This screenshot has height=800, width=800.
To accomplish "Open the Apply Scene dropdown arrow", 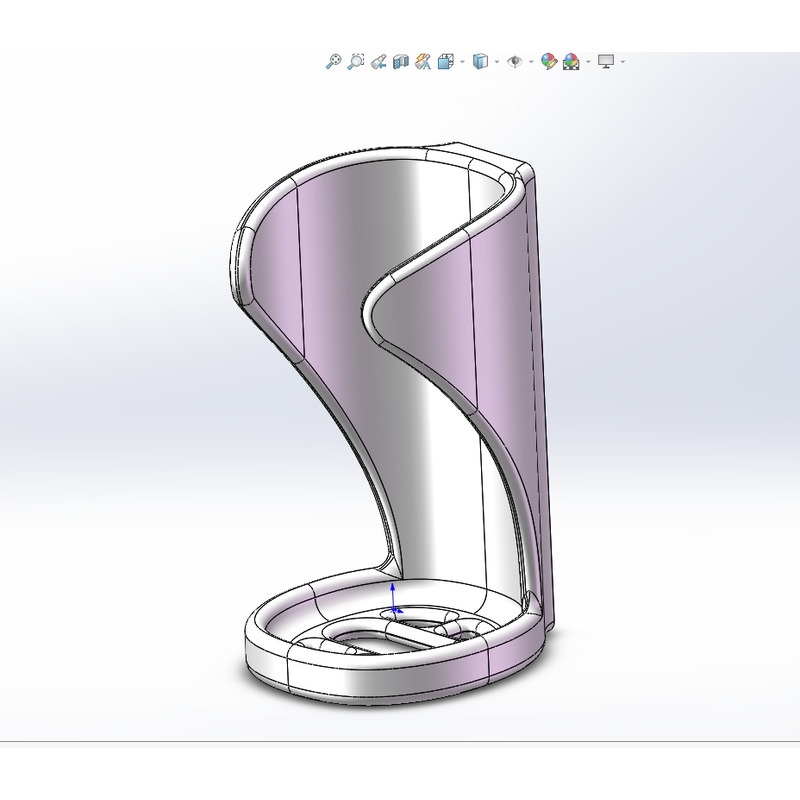I will (x=587, y=62).
